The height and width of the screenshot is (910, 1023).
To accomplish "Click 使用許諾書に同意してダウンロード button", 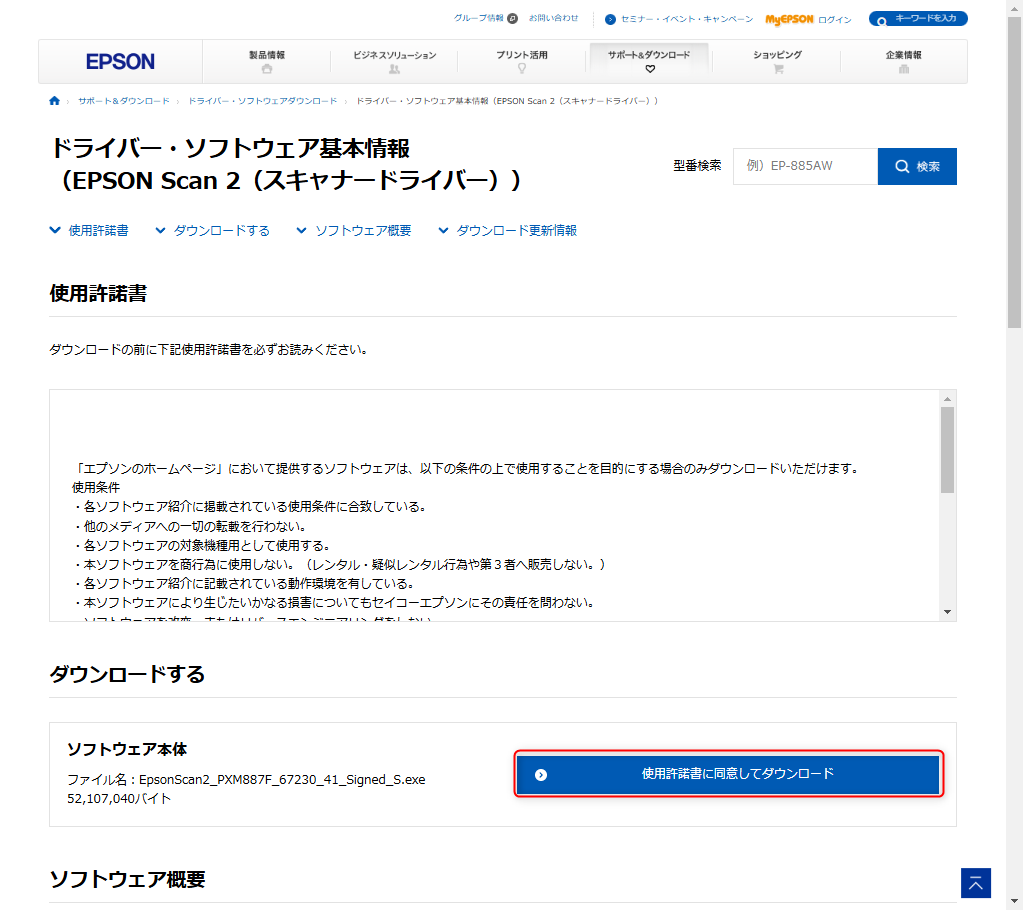I will (729, 774).
